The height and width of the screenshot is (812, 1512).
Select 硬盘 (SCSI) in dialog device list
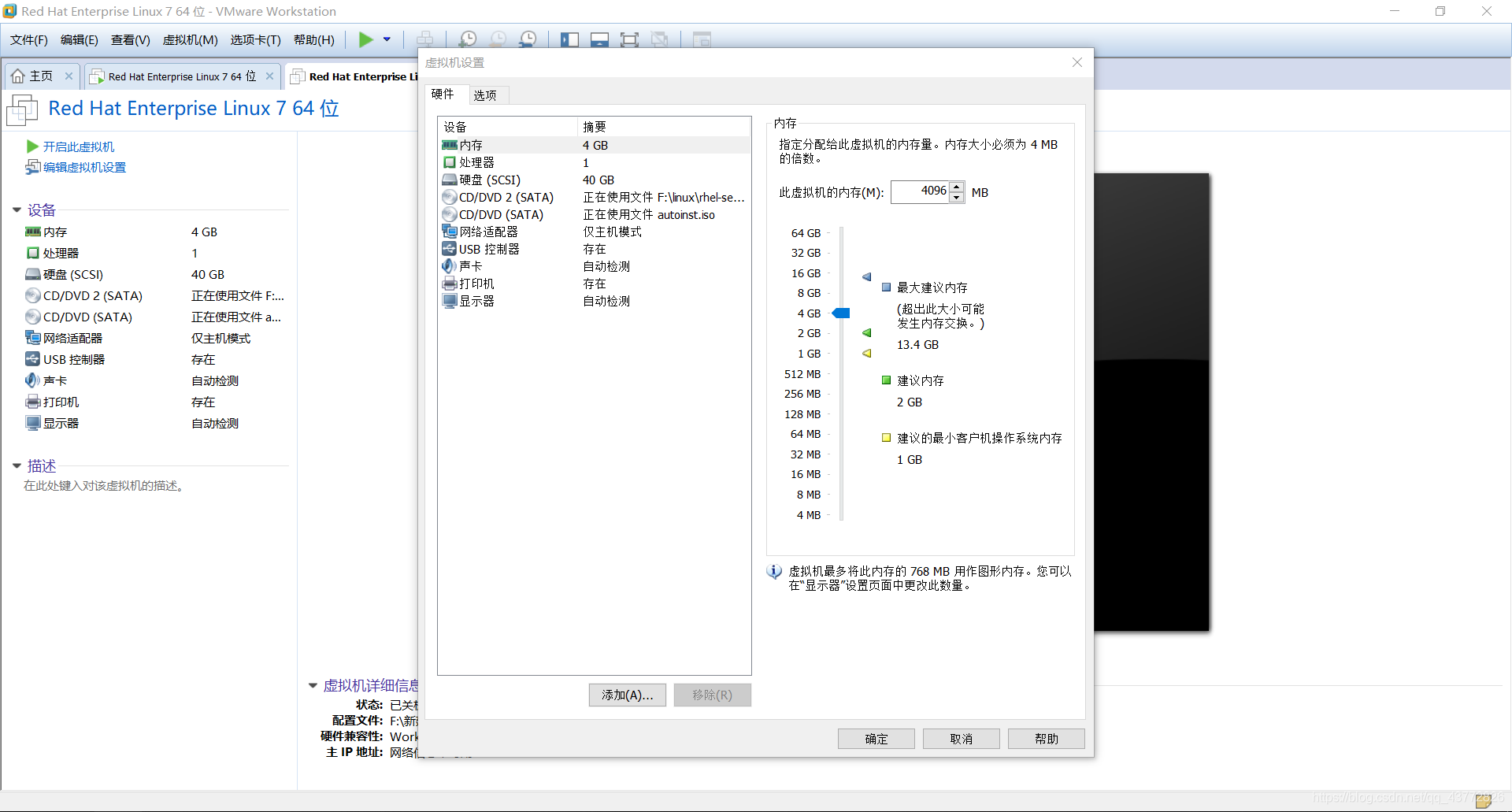(x=594, y=180)
